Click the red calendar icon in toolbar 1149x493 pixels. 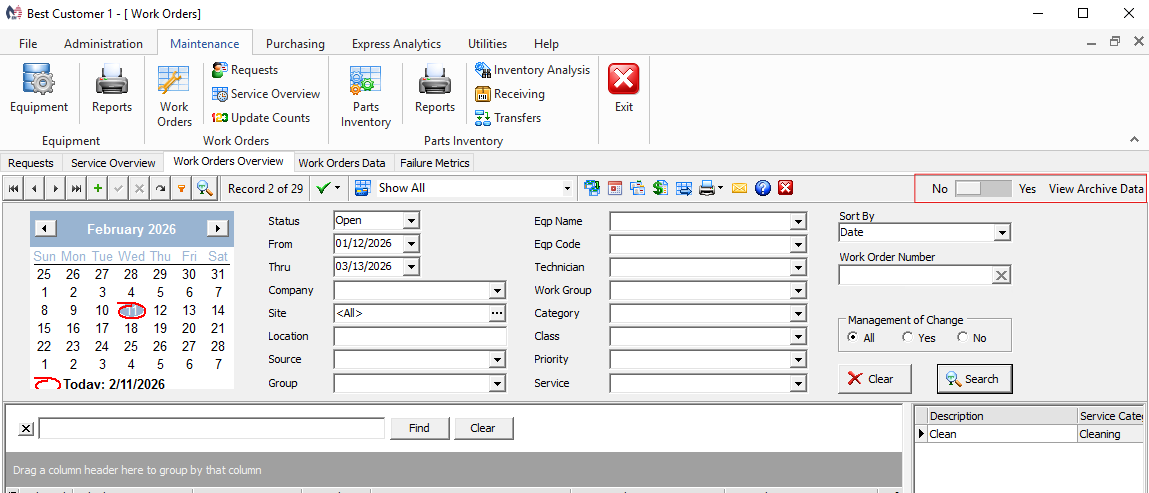[x=615, y=188]
